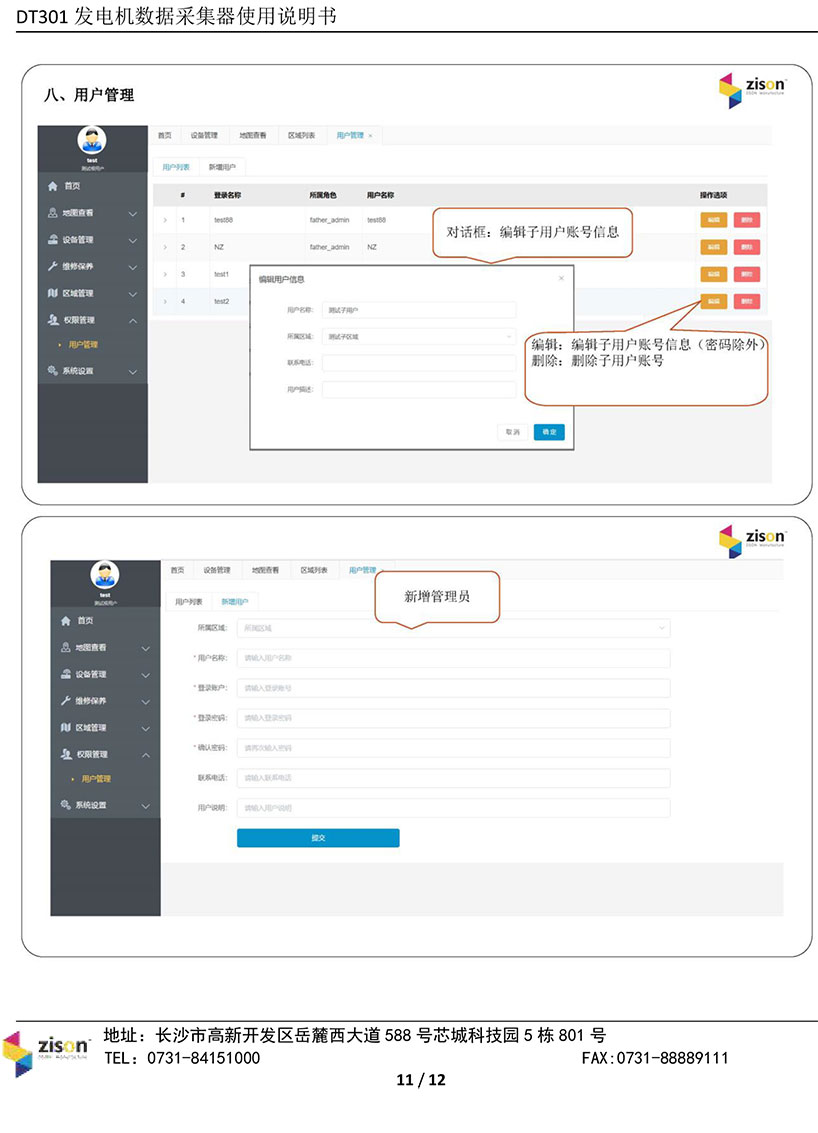Screen dimensions: 818x1133
Task: Expand row arrow for user NZ
Action: [x=165, y=246]
